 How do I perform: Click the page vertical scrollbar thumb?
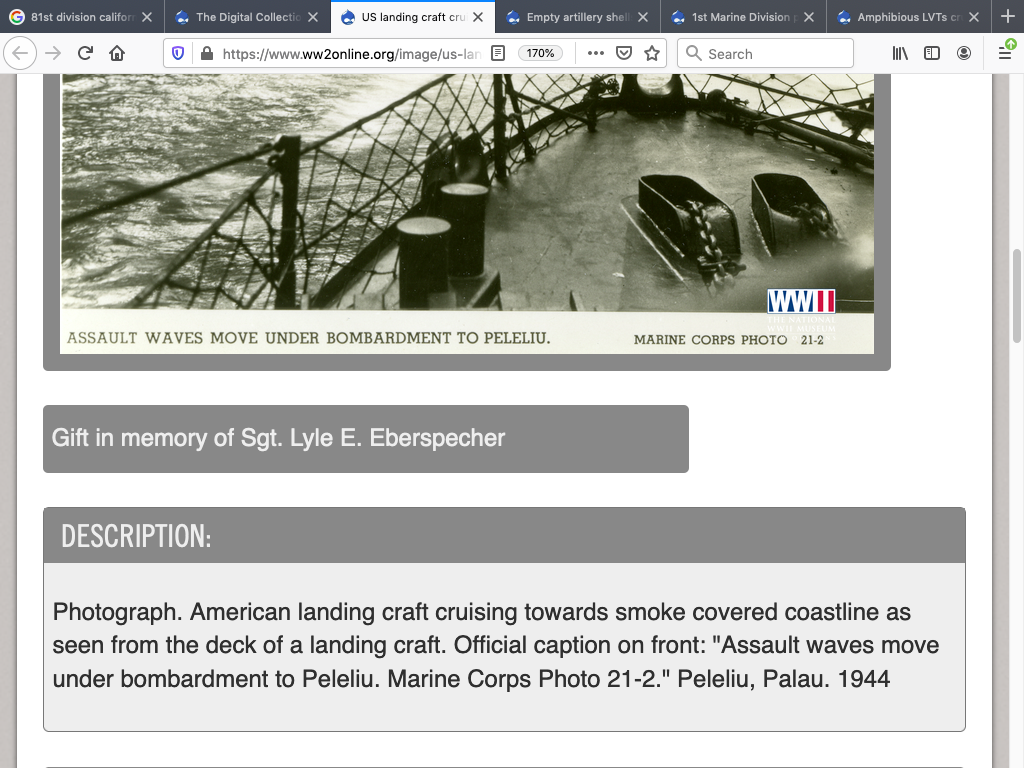tap(1017, 295)
